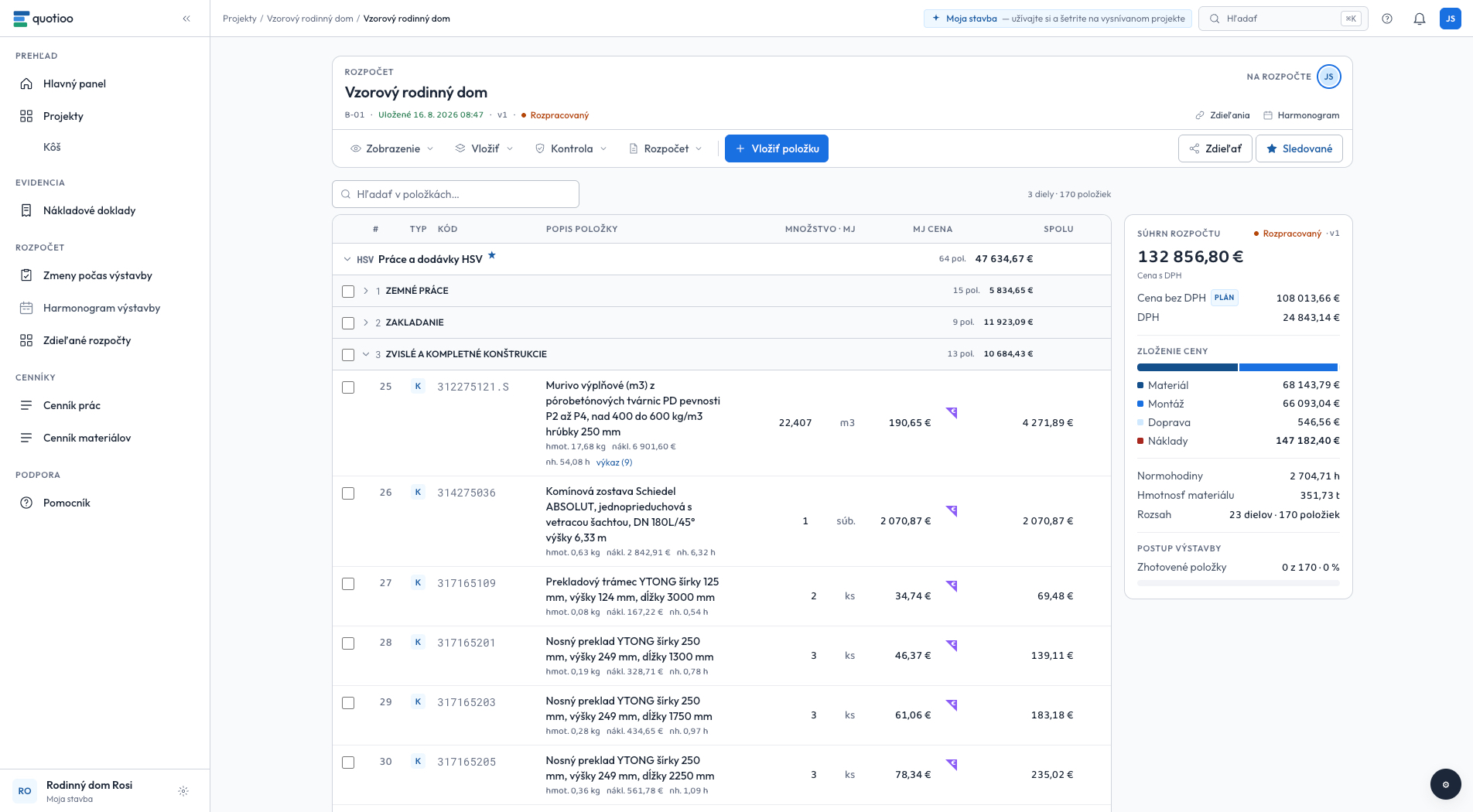Image resolution: width=1473 pixels, height=812 pixels.
Task: Click K type badge on row 27
Action: (x=418, y=583)
